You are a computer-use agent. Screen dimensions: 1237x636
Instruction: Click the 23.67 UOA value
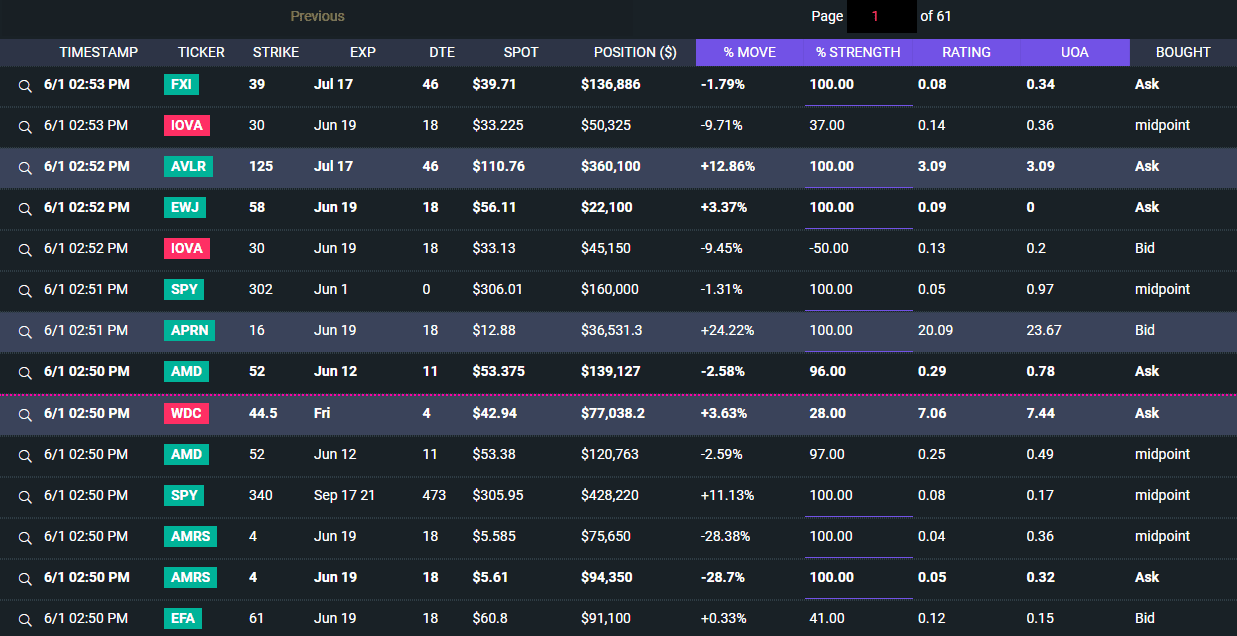click(x=1044, y=330)
